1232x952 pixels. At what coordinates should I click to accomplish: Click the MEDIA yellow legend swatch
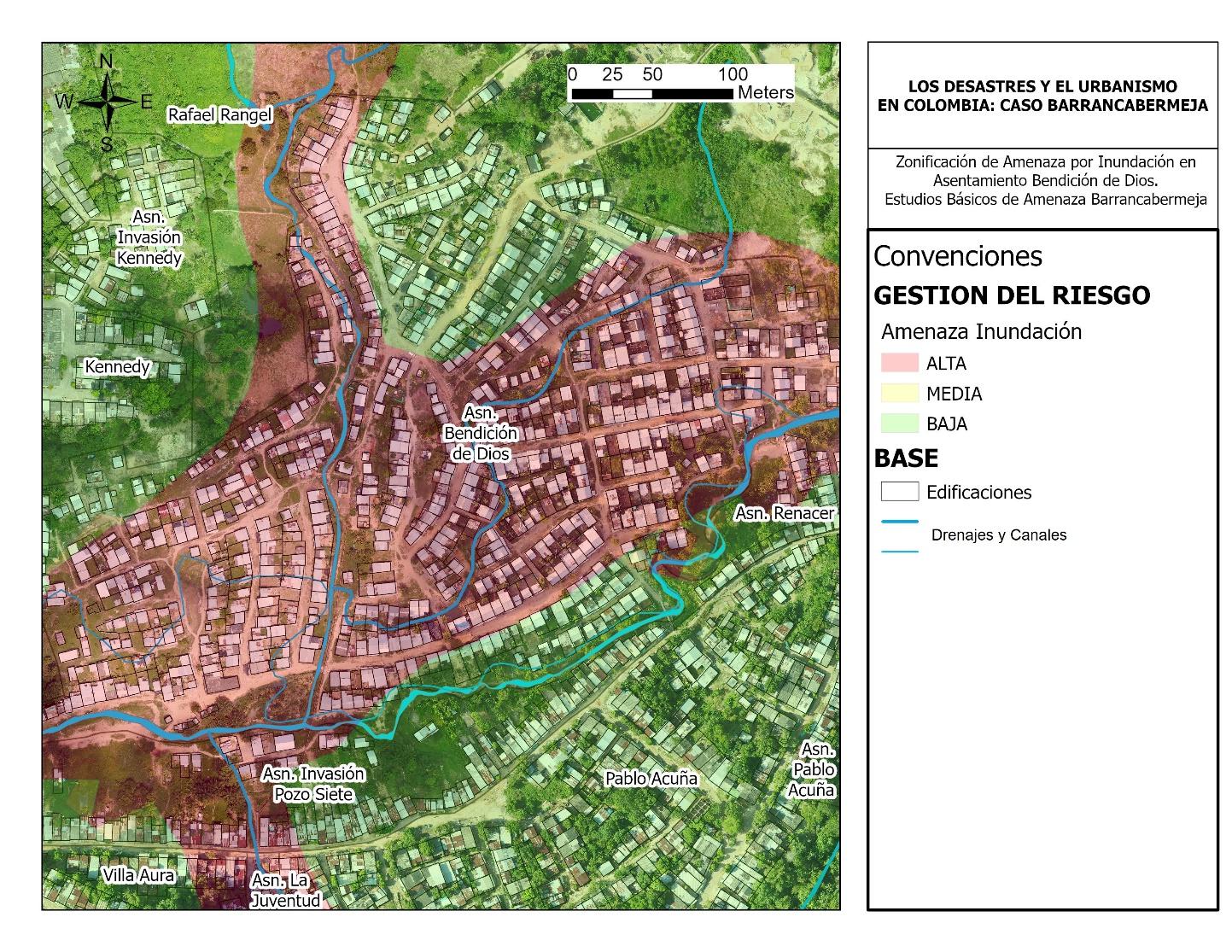[900, 393]
